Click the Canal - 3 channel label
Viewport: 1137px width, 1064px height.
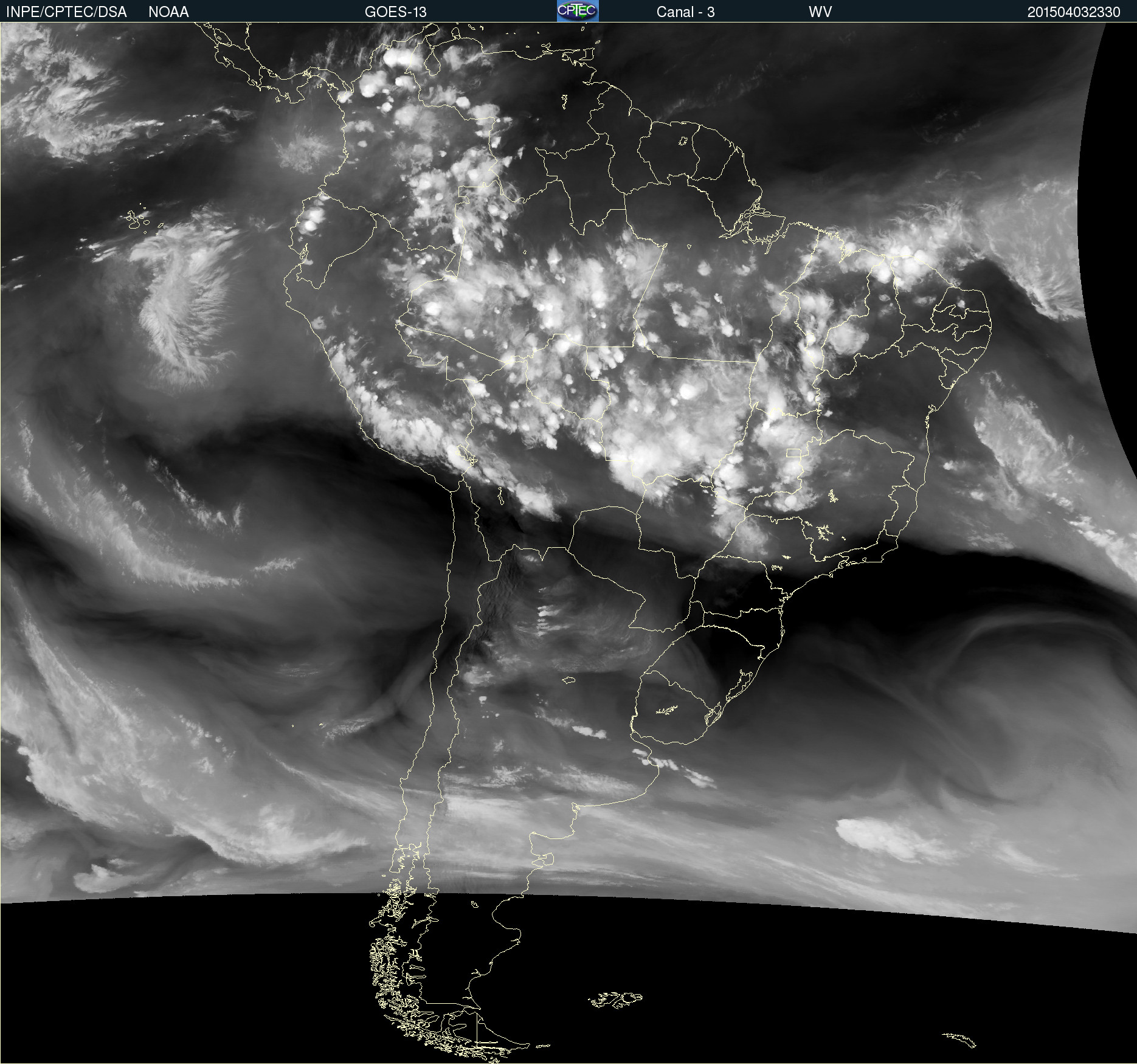click(685, 12)
